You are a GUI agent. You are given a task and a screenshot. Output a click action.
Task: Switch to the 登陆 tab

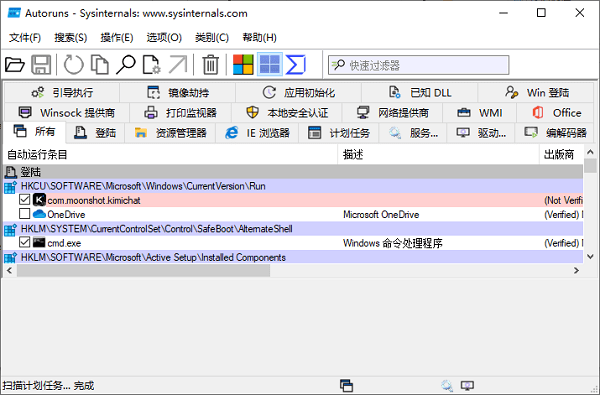point(95,133)
